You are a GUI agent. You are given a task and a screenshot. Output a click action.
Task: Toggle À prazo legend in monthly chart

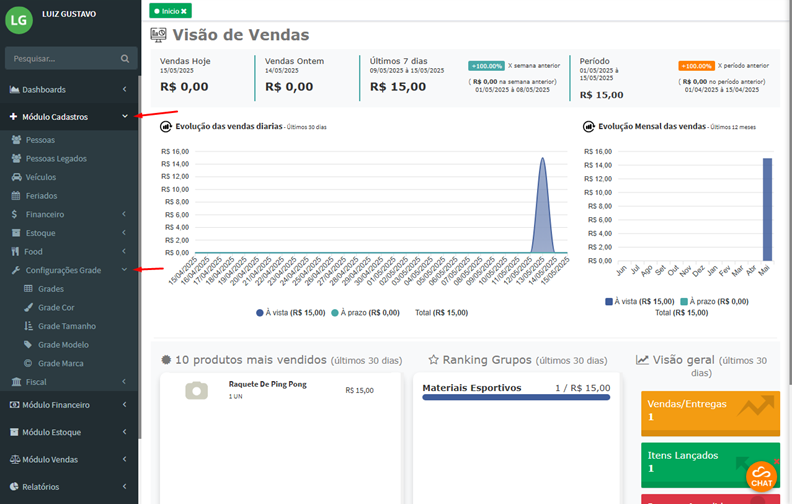tap(713, 301)
